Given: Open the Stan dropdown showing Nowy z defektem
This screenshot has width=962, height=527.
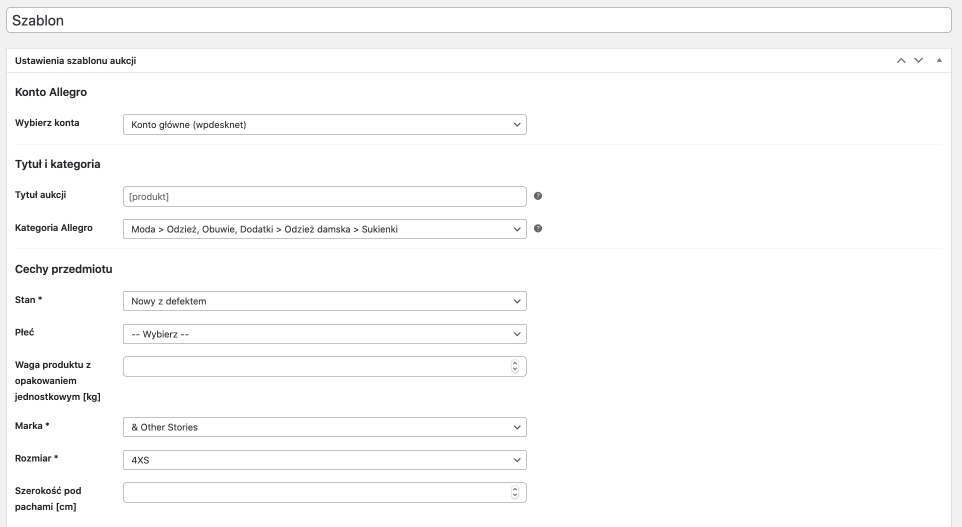Looking at the screenshot, I should click(x=325, y=301).
